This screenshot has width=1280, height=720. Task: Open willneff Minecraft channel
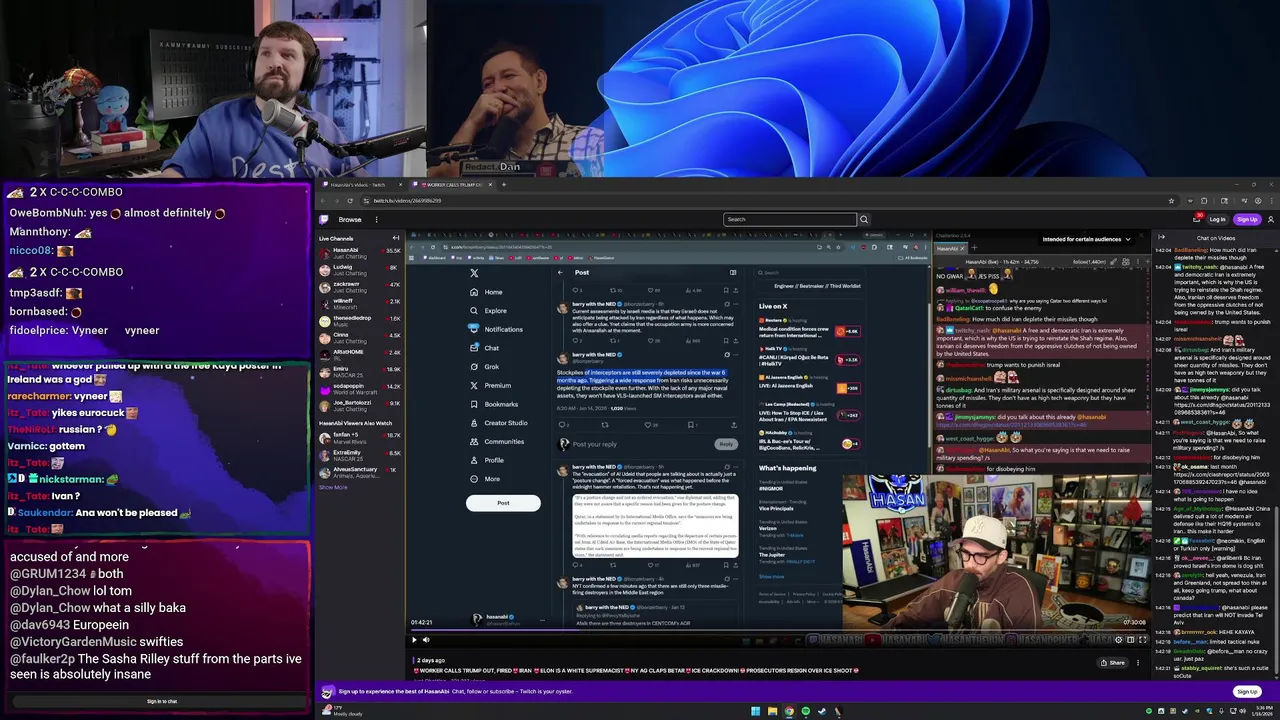(360, 303)
